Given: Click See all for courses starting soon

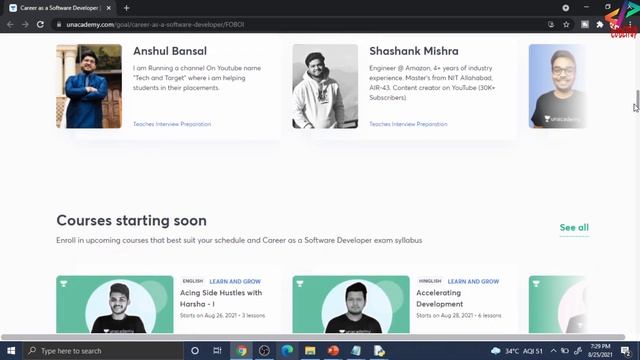Looking at the screenshot, I should (x=574, y=227).
